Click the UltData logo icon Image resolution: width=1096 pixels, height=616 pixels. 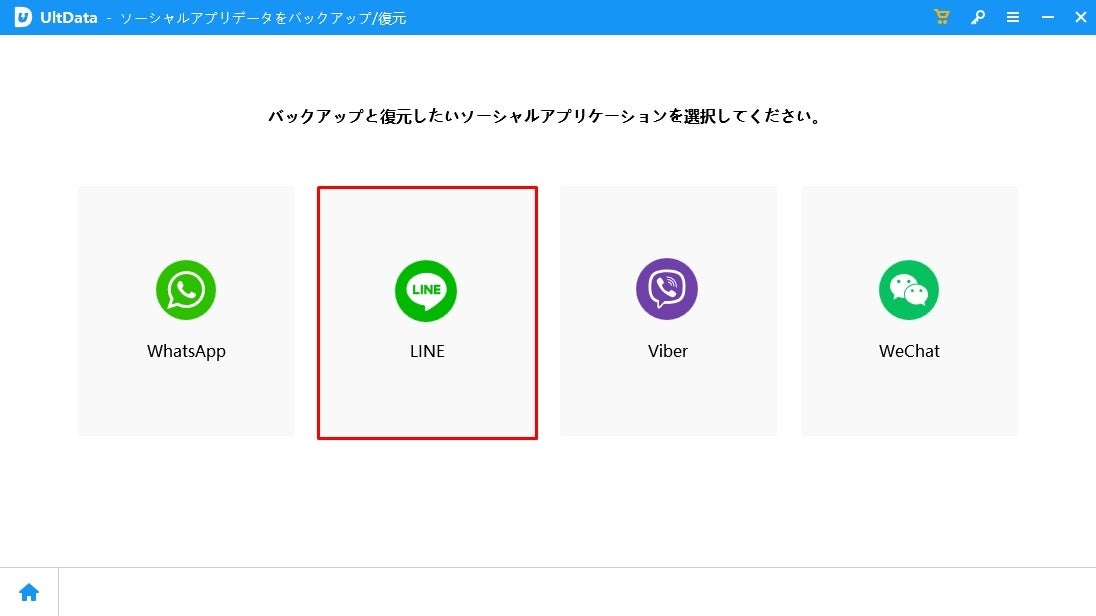23,17
